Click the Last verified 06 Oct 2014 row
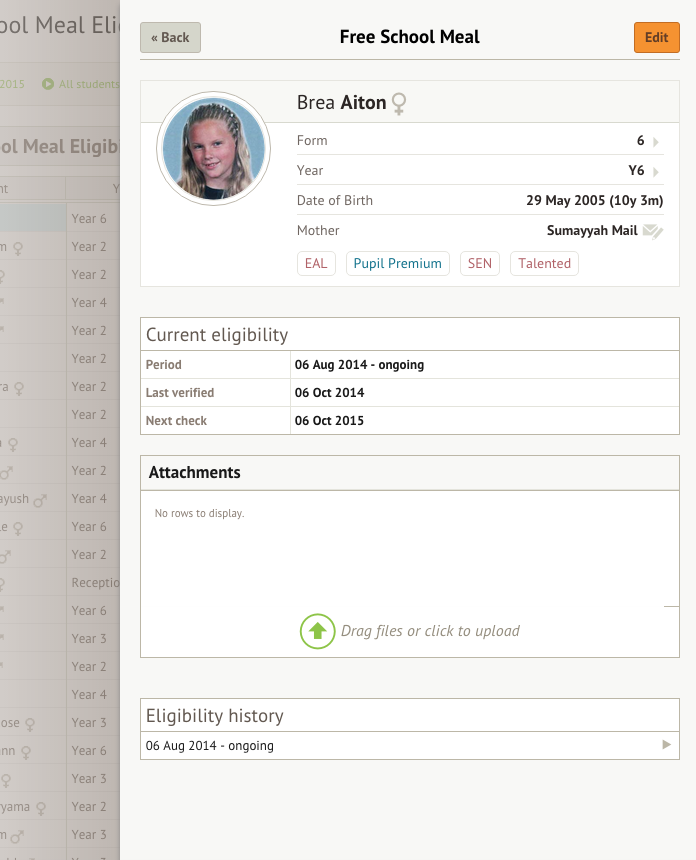Image resolution: width=696 pixels, height=860 pixels. [410, 393]
